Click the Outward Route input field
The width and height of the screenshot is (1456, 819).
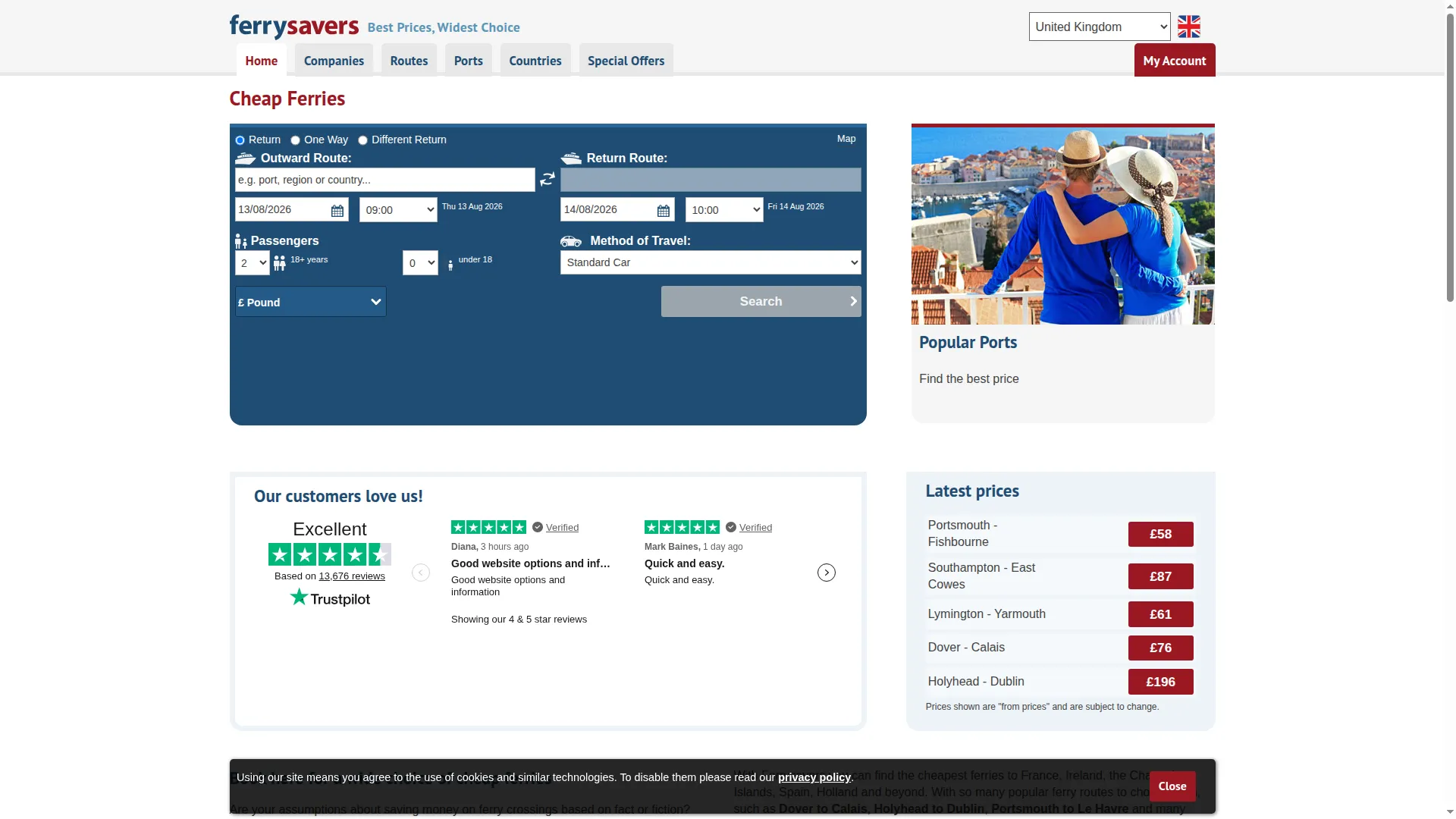(x=385, y=180)
